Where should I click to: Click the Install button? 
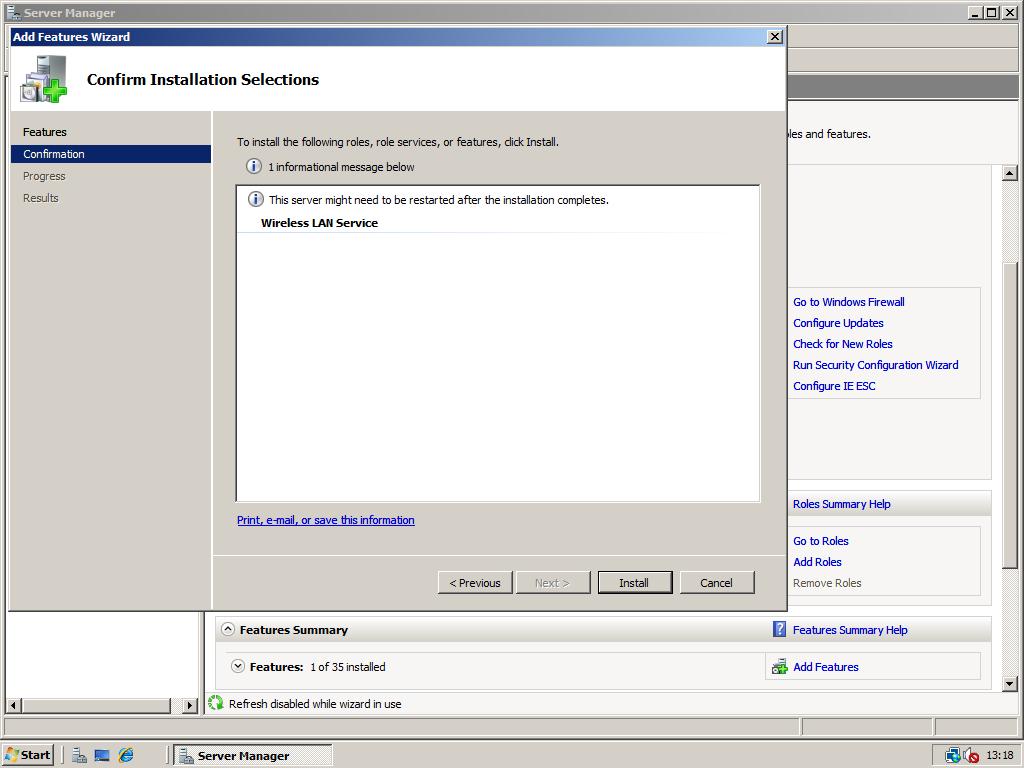point(635,583)
